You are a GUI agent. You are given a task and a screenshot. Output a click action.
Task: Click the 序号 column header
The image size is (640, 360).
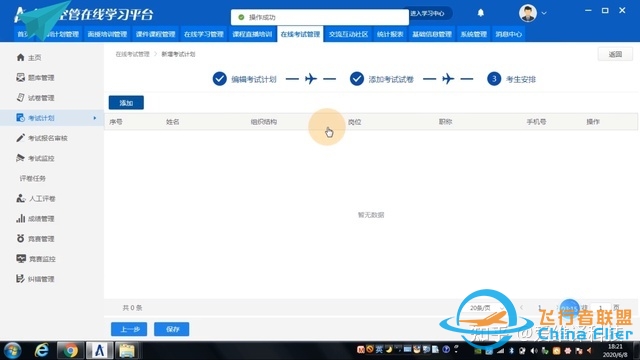(116, 122)
